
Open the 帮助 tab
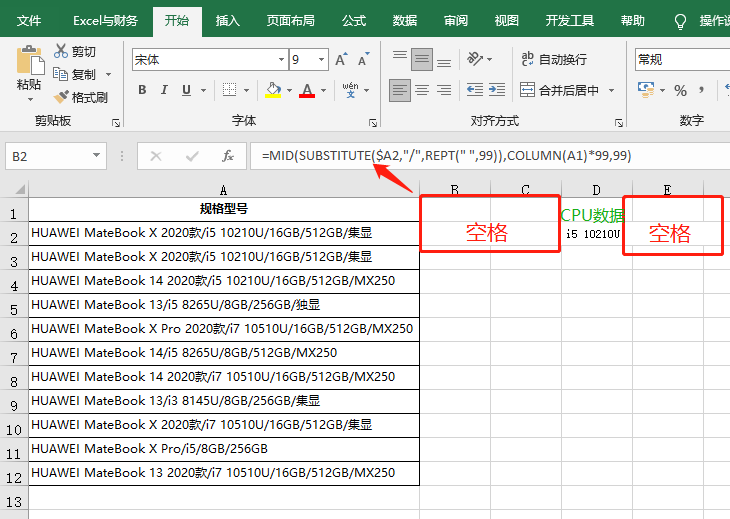(x=632, y=20)
